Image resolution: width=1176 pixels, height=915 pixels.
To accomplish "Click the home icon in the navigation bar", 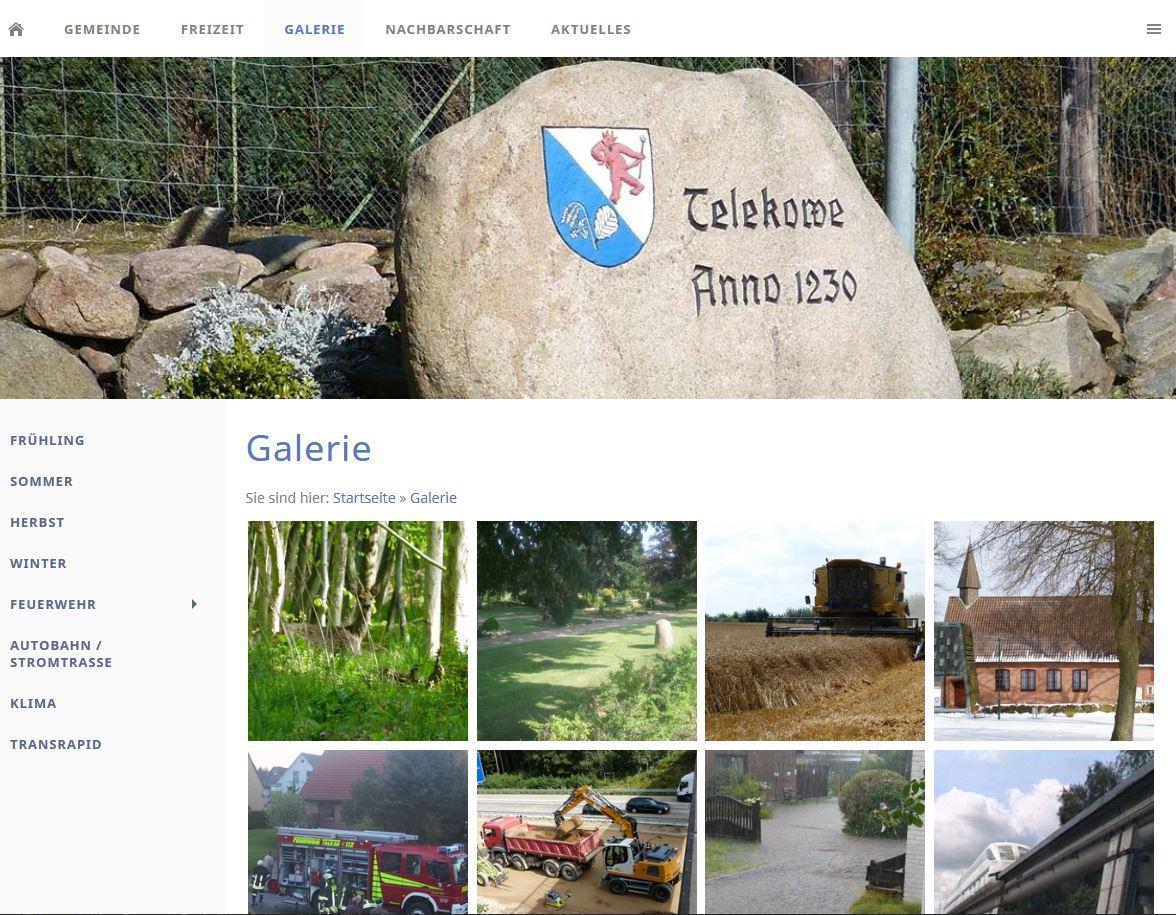I will 16,29.
